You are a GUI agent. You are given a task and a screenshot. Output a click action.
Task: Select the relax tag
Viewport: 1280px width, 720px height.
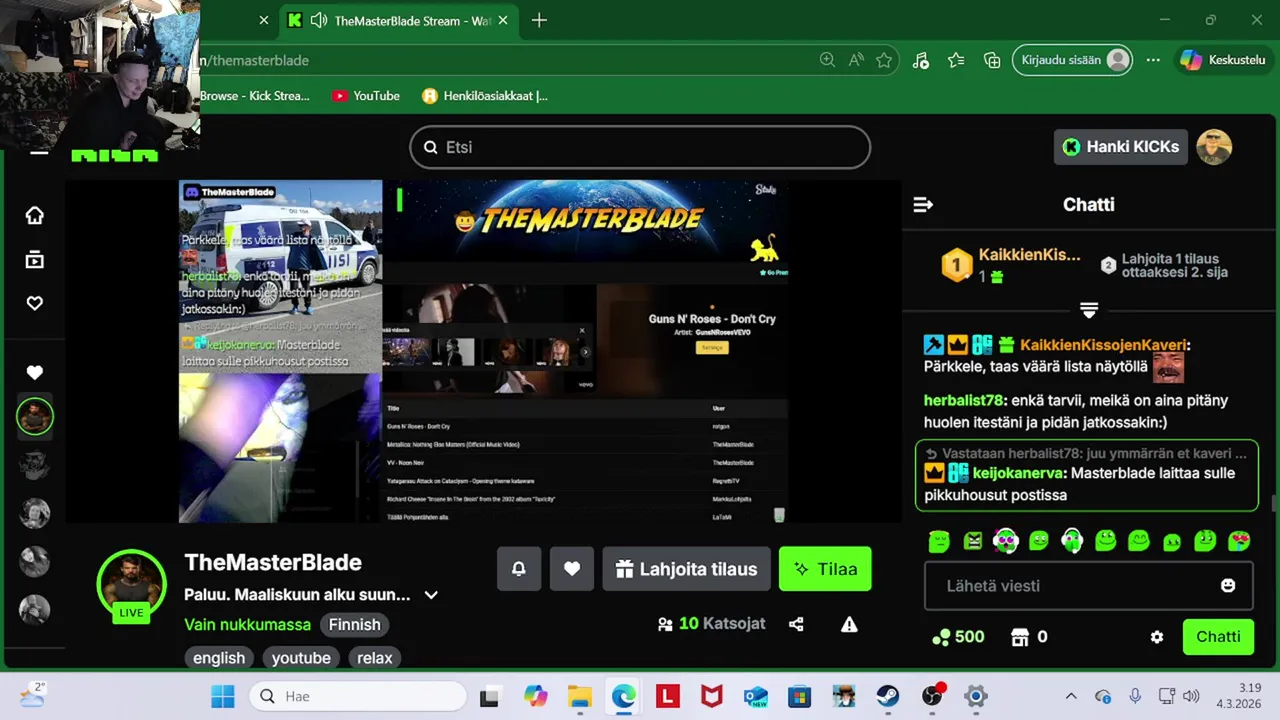coord(375,658)
